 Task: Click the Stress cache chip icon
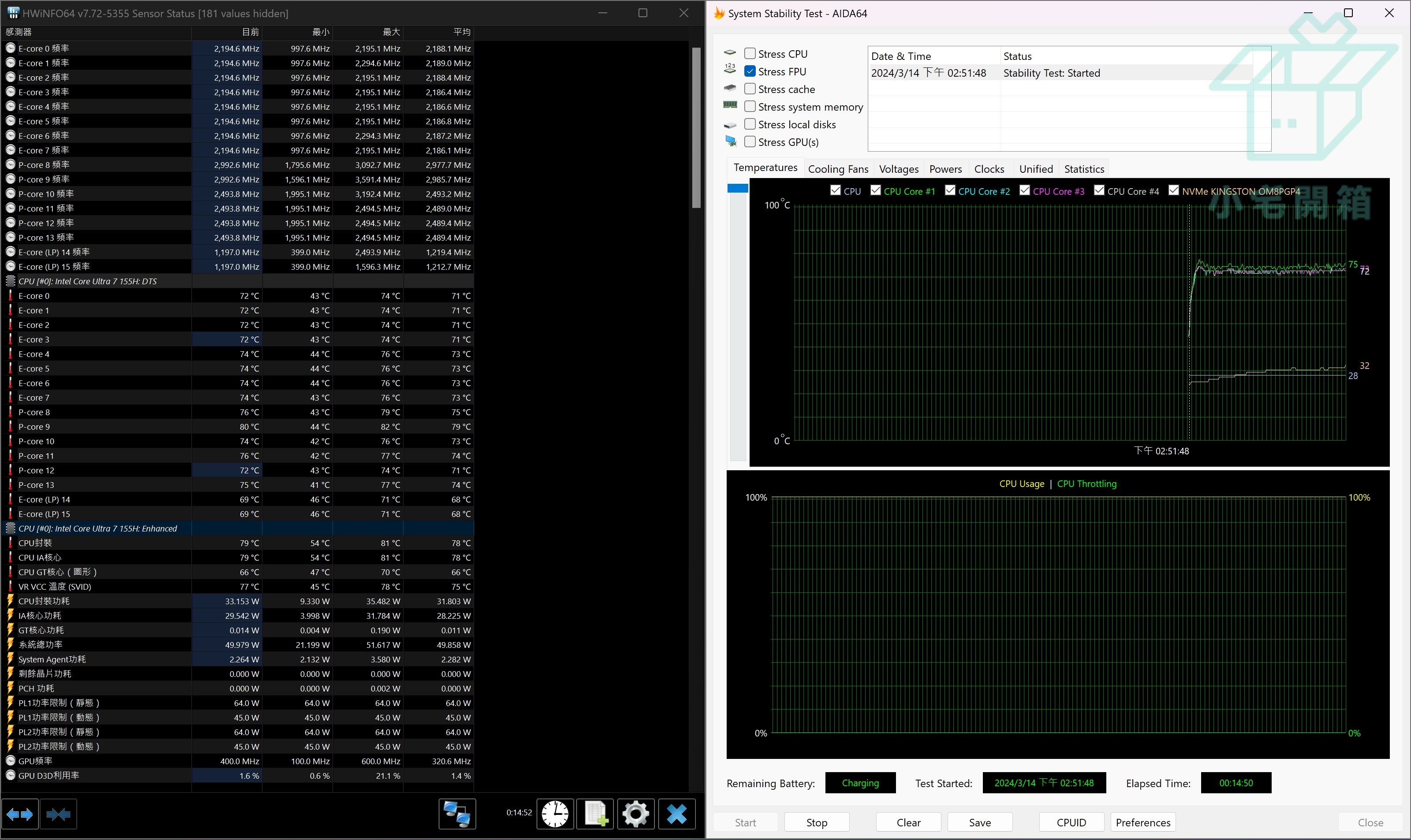tap(730, 88)
